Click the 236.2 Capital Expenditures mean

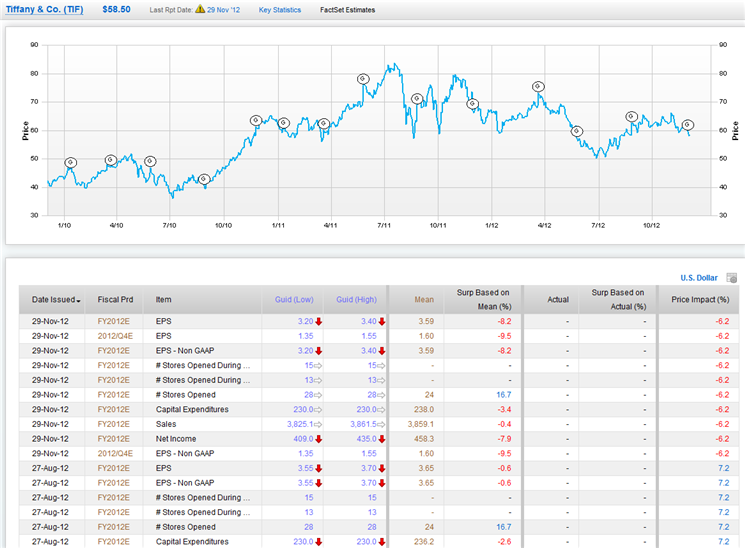[424, 542]
